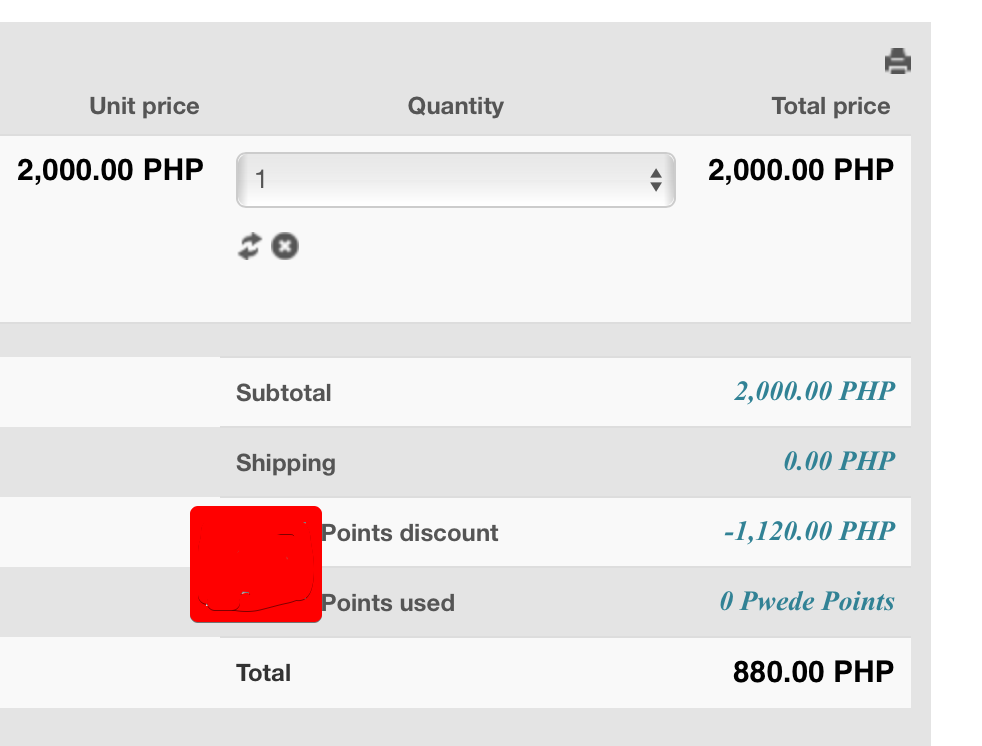Click the Total label in the summary
This screenshot has height=746, width=982.
(x=263, y=673)
